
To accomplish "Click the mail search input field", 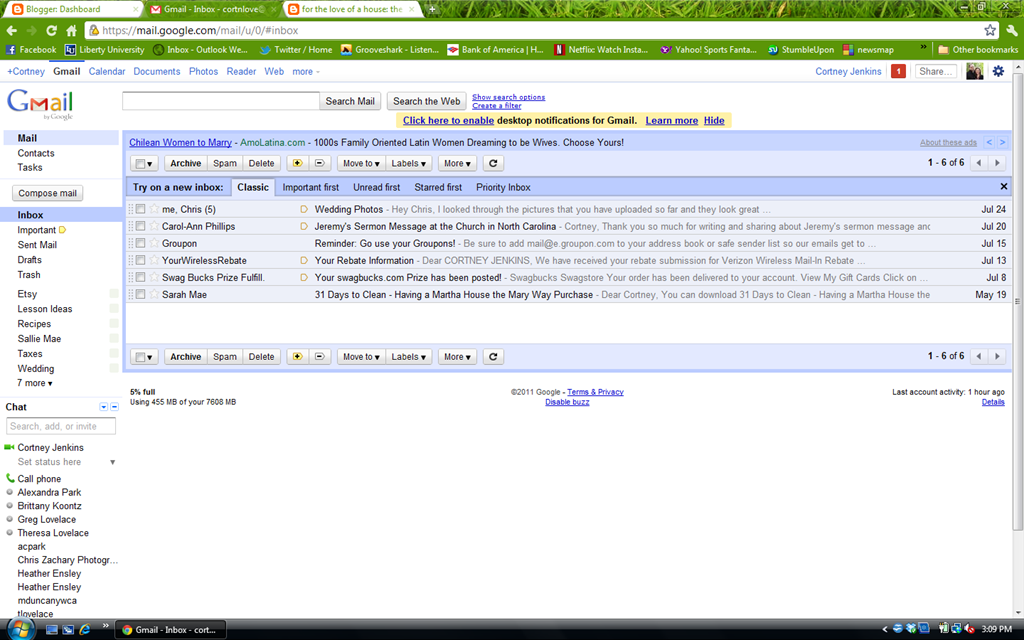I will pyautogui.click(x=221, y=101).
